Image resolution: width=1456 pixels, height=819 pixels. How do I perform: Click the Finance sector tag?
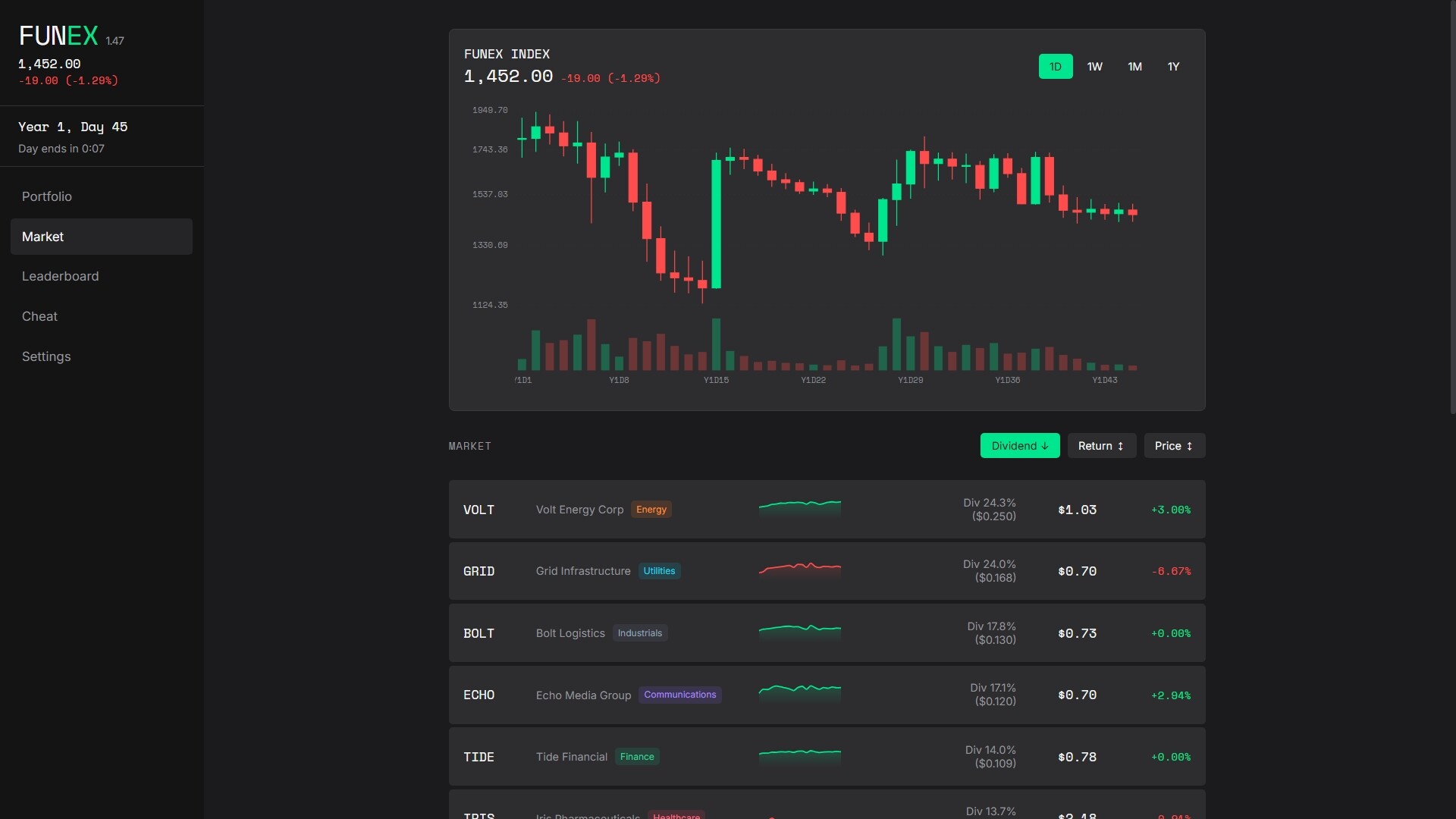637,757
